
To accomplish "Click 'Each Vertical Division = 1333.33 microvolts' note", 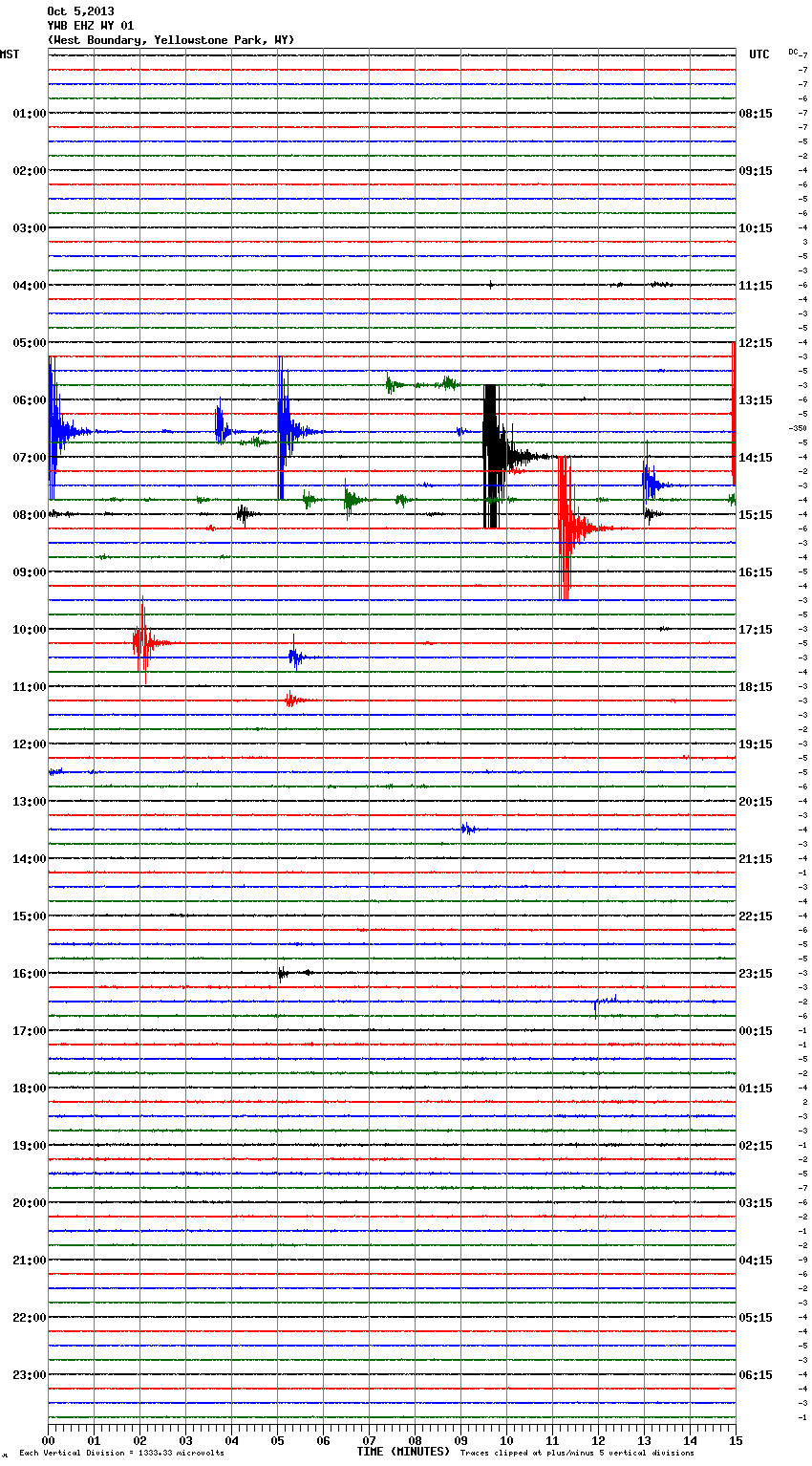I will [x=121, y=1454].
